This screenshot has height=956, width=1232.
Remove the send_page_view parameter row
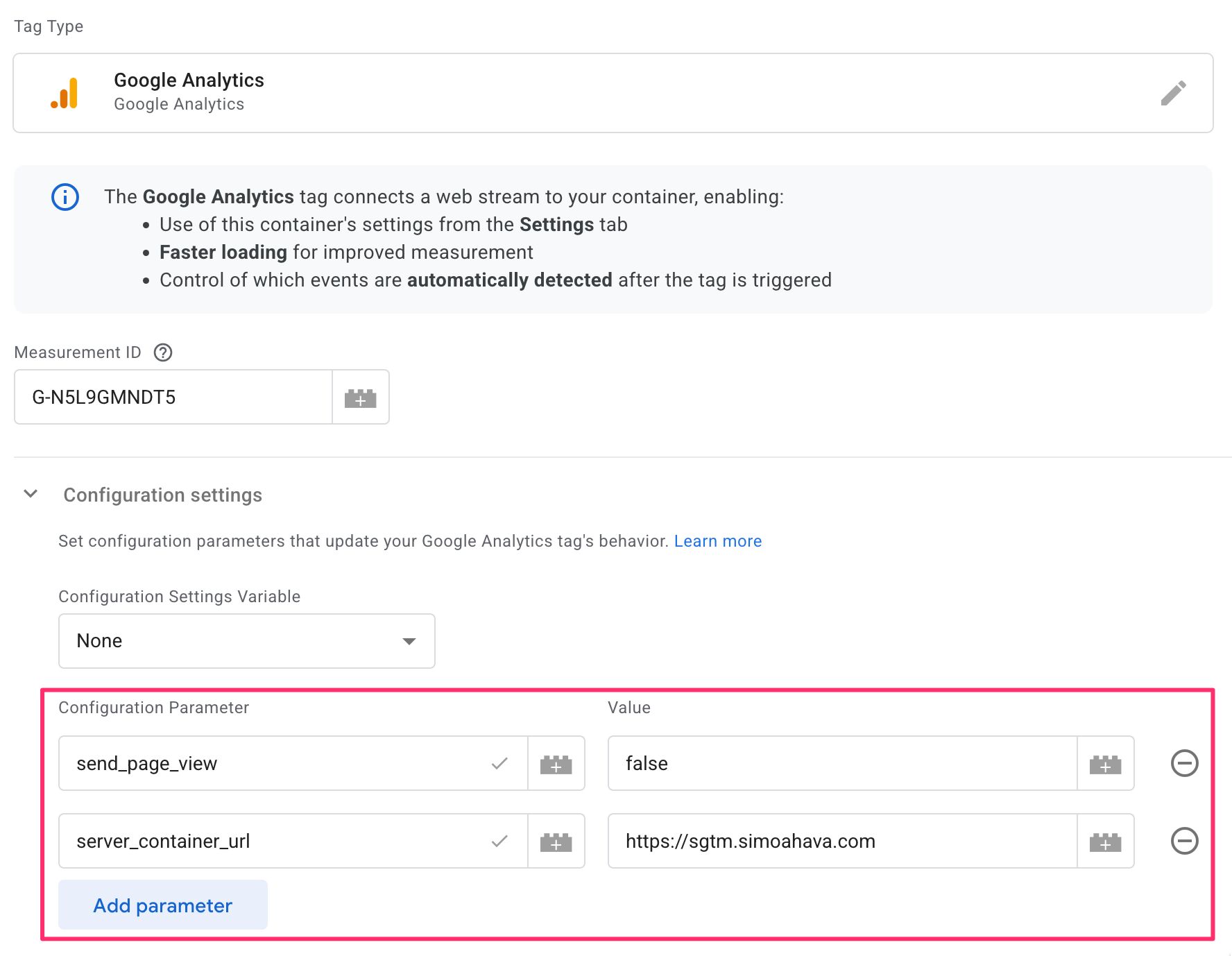(1185, 763)
